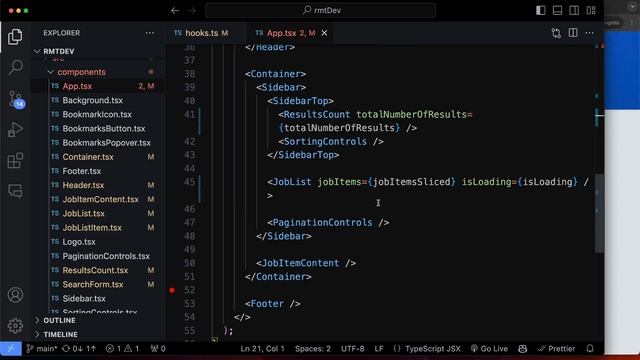The height and width of the screenshot is (360, 640).
Task: Toggle the primary side bar layout icon
Action: [x=541, y=11]
